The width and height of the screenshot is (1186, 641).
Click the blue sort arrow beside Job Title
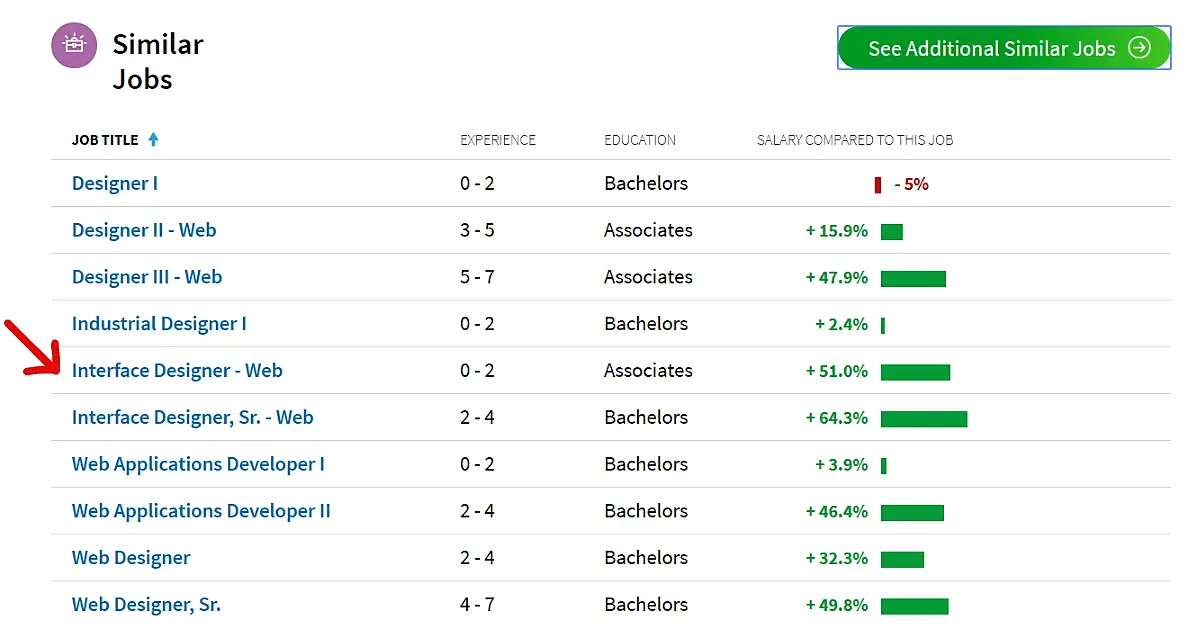point(153,140)
